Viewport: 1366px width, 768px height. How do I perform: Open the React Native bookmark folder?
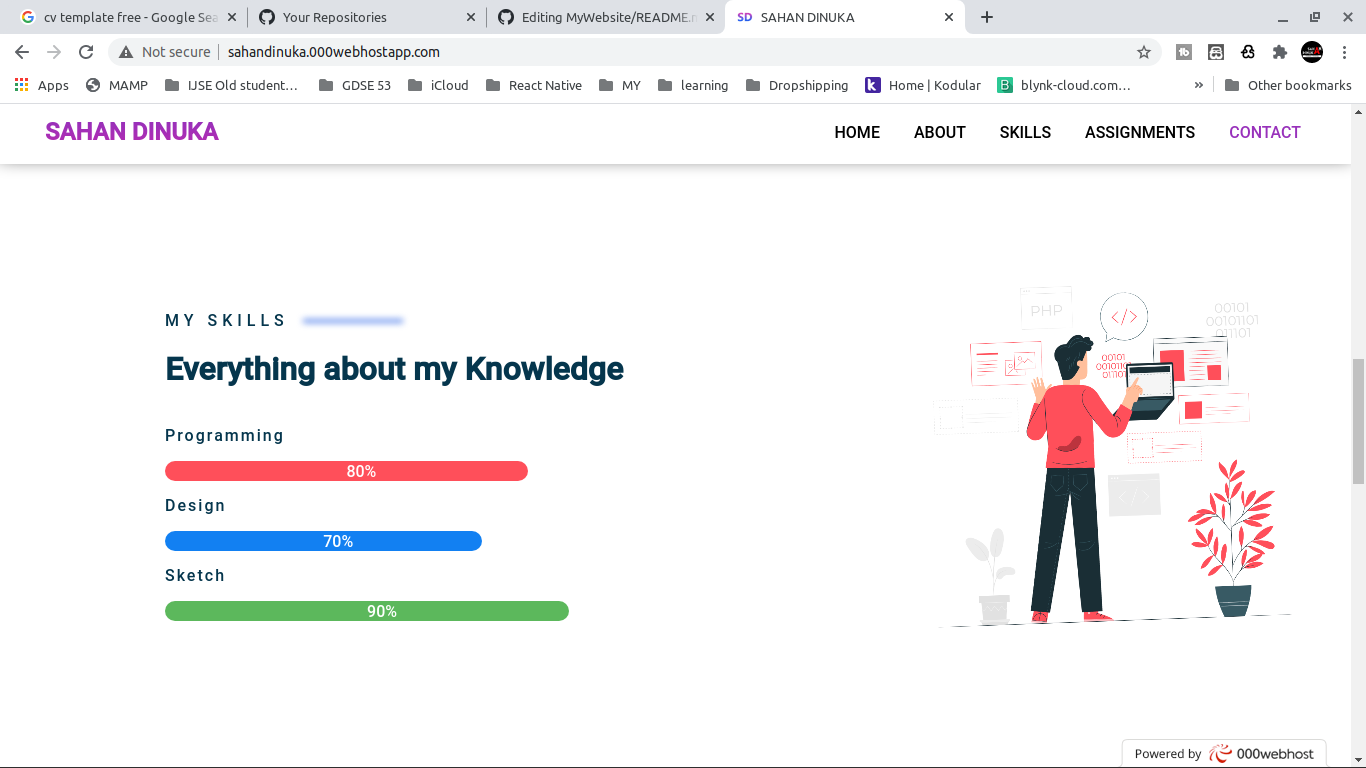coord(534,85)
